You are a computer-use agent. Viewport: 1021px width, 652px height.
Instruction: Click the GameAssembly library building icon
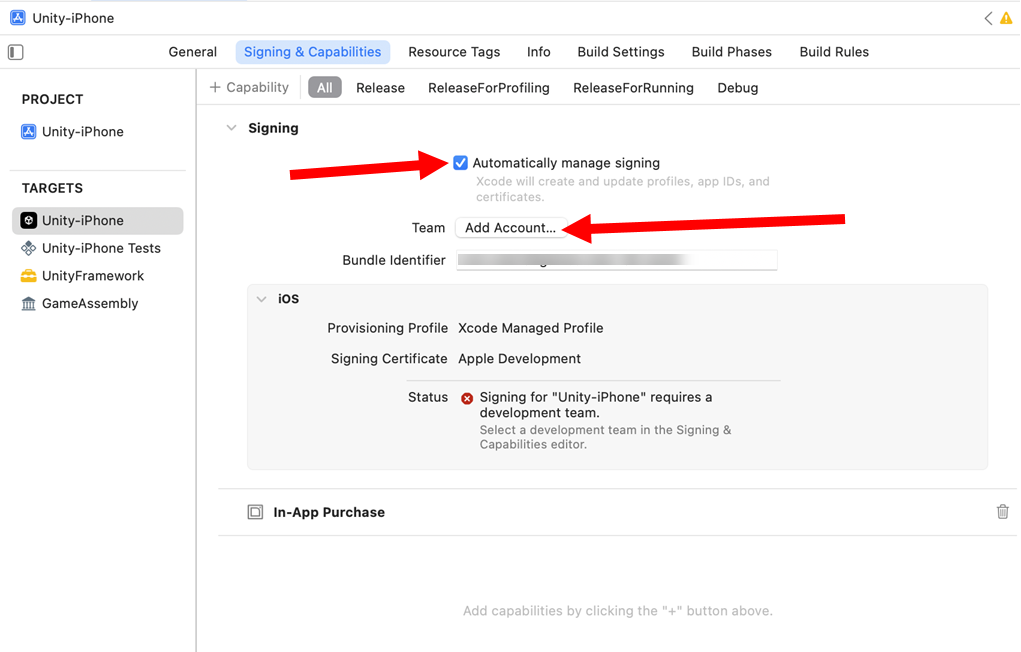29,304
